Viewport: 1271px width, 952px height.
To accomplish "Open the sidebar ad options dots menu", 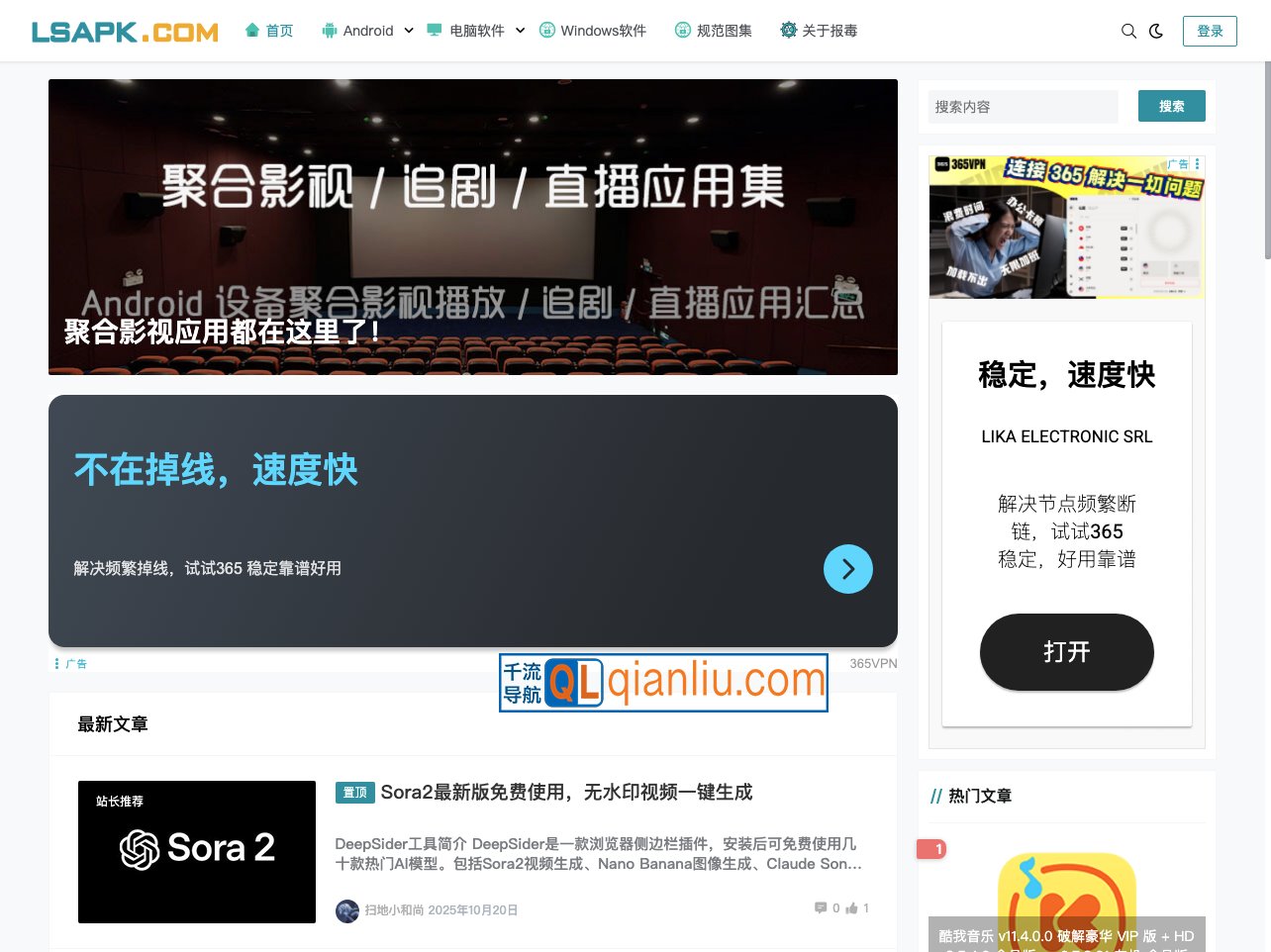I will [1195, 162].
